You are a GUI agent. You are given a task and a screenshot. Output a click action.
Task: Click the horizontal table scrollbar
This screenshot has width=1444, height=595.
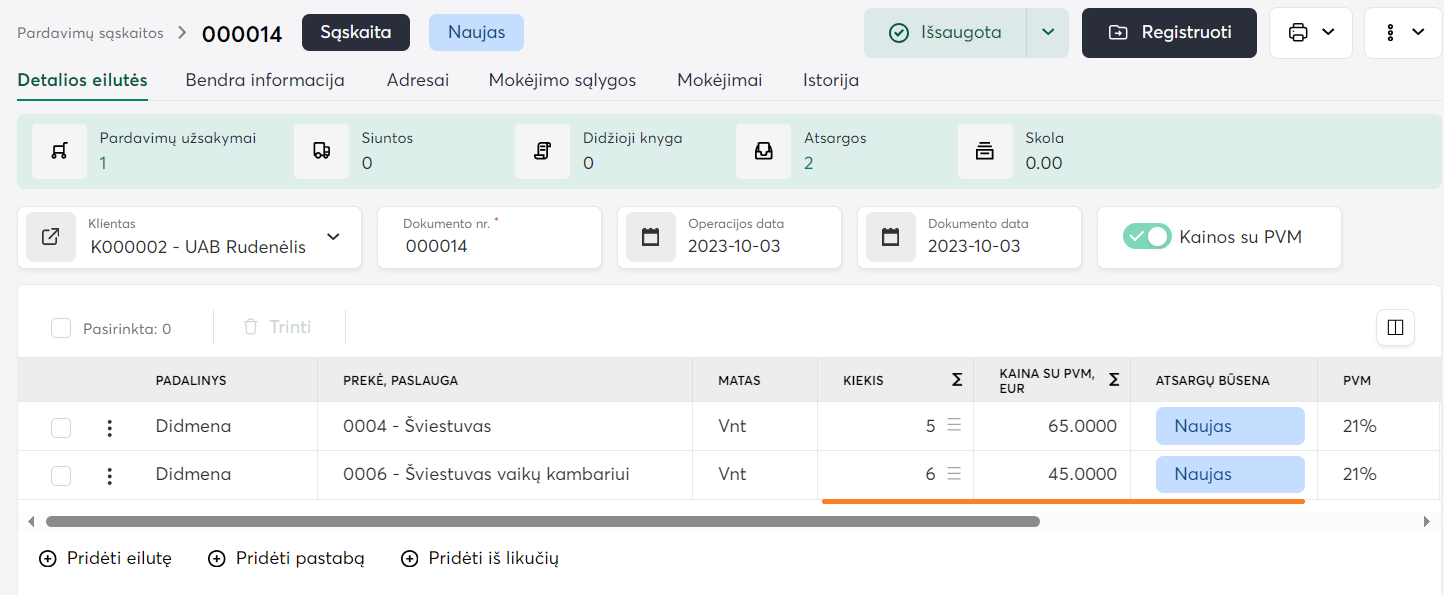542,521
